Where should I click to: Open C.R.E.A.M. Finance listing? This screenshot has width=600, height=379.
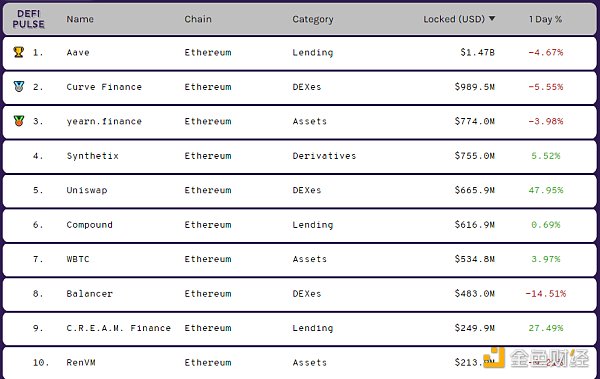[119, 328]
